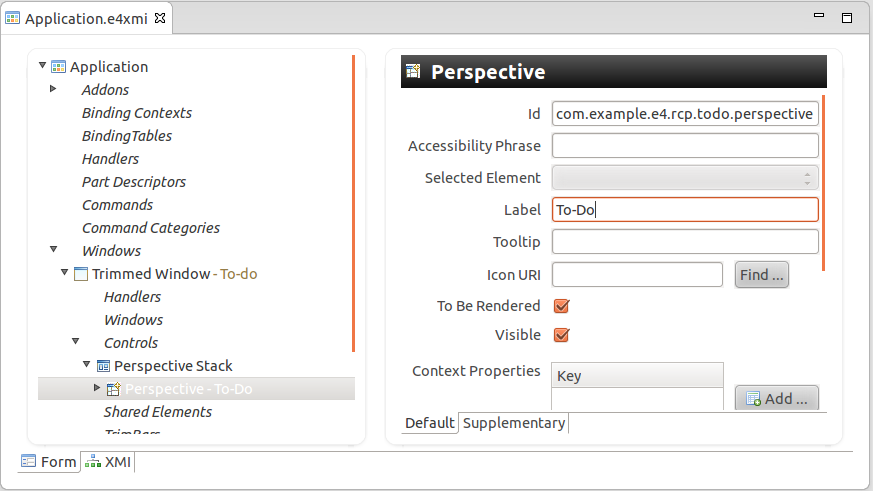This screenshot has height=491, width=873.
Task: Uncheck the To Be Rendered checkbox
Action: point(561,306)
